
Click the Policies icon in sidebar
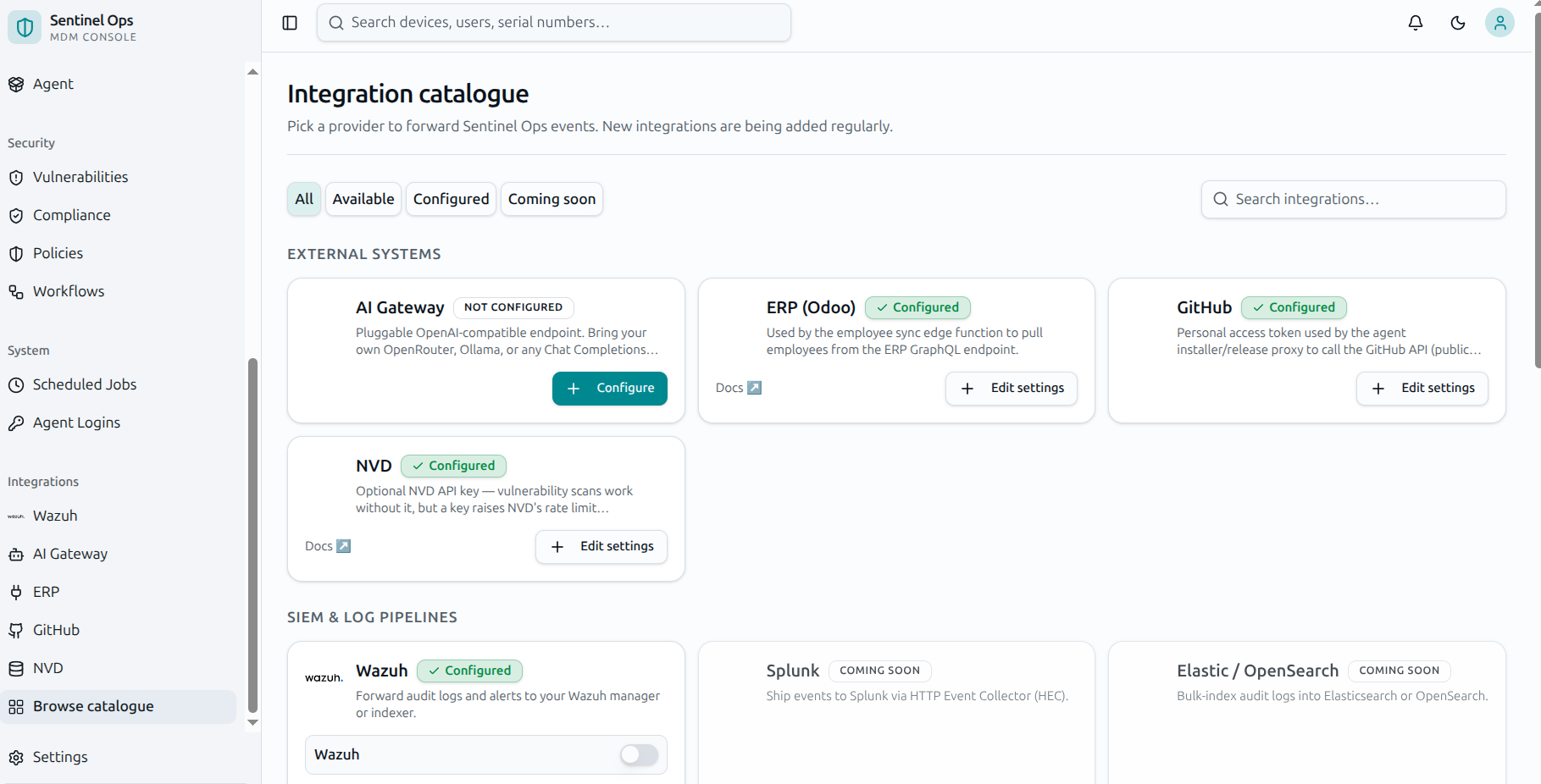16,254
